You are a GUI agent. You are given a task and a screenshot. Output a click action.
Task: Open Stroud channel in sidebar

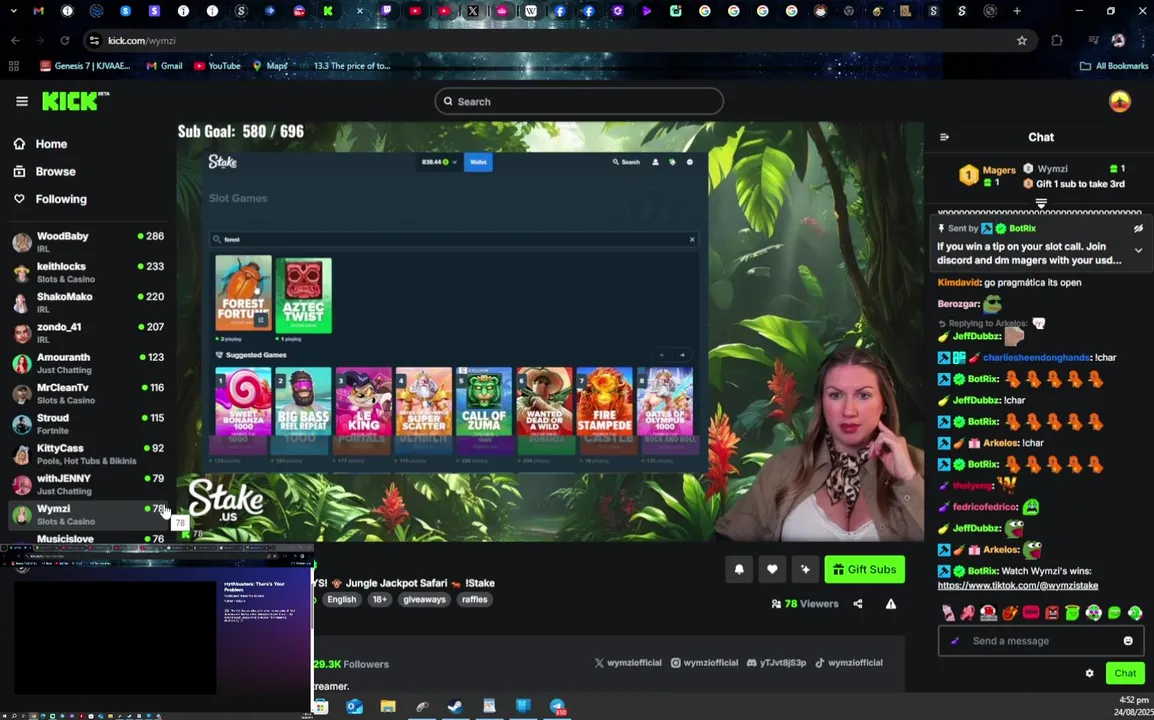(x=88, y=423)
